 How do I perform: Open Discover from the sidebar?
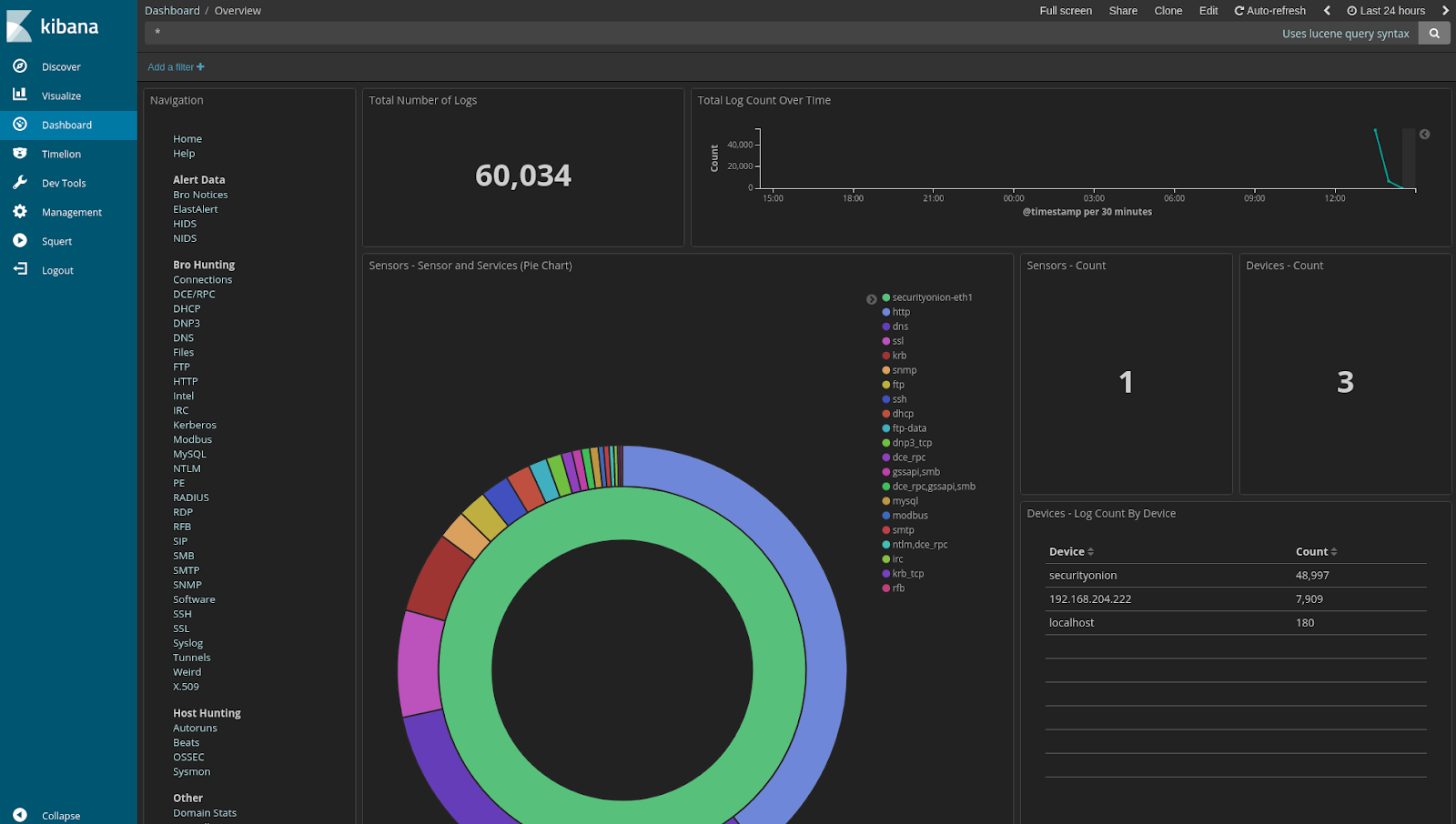(60, 66)
